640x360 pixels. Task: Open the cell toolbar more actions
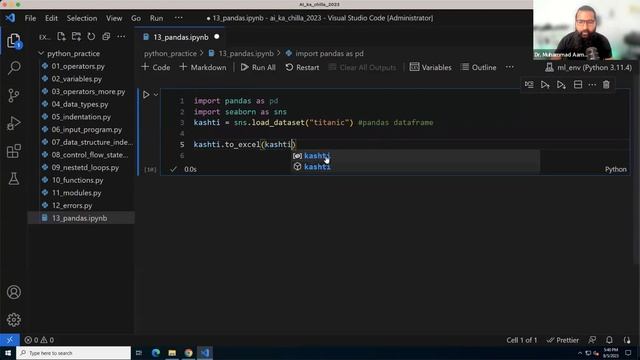click(592, 84)
